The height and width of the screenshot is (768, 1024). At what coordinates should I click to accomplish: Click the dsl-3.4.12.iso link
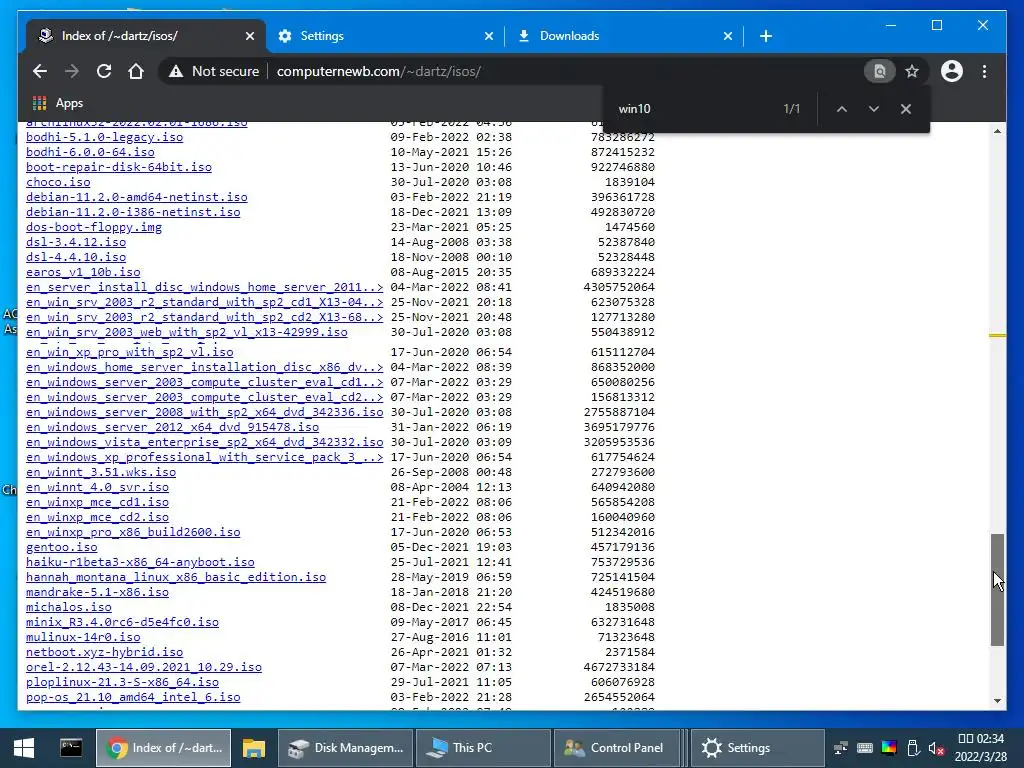76,242
